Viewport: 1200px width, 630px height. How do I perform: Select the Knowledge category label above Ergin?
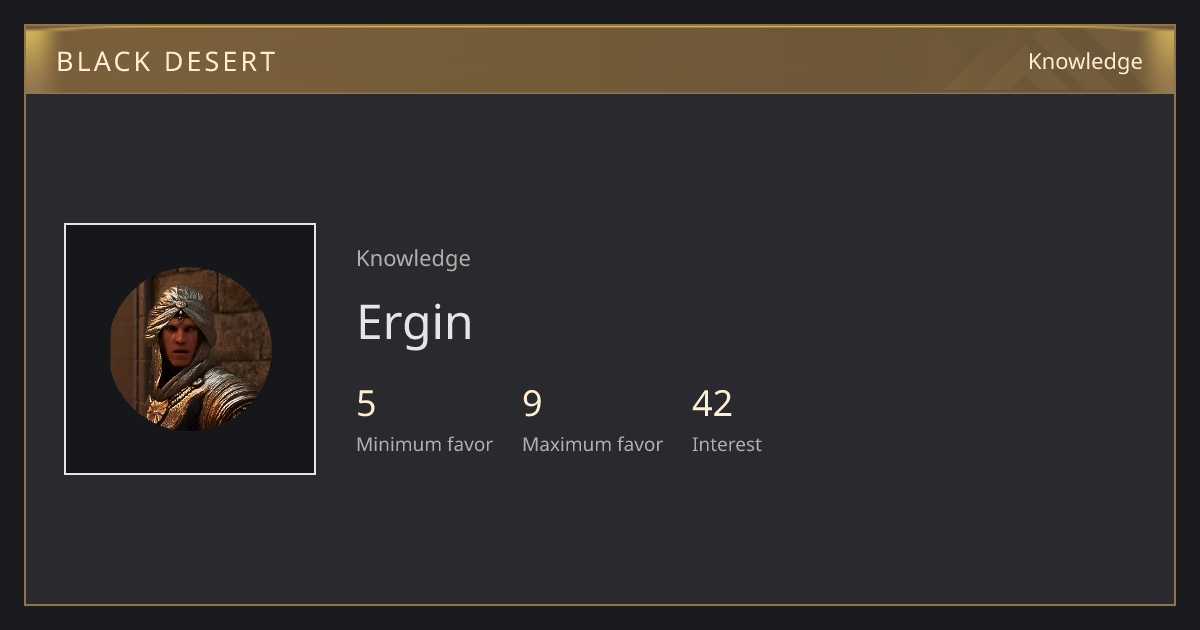click(413, 258)
